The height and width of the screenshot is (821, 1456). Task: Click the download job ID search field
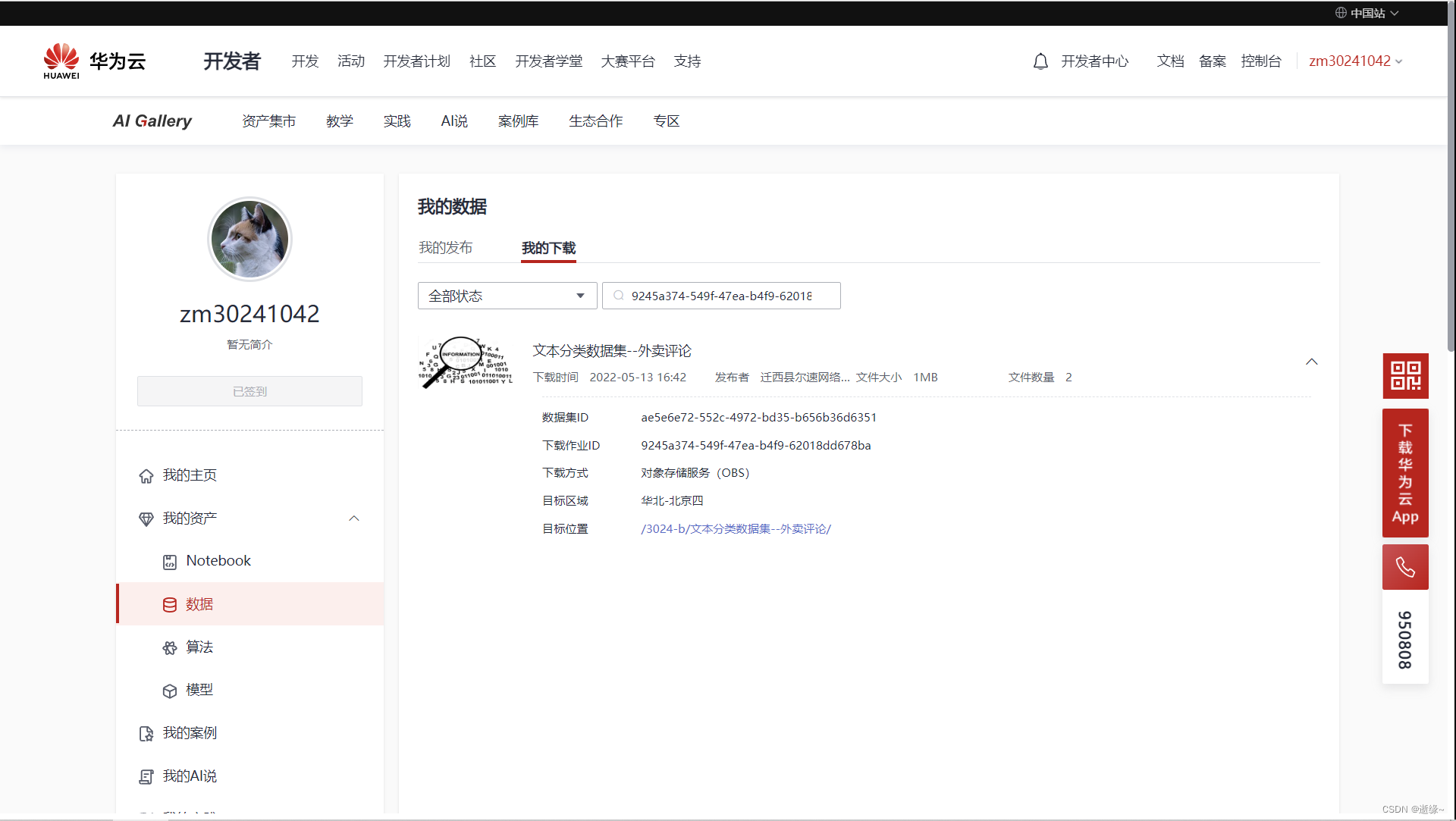click(x=728, y=296)
